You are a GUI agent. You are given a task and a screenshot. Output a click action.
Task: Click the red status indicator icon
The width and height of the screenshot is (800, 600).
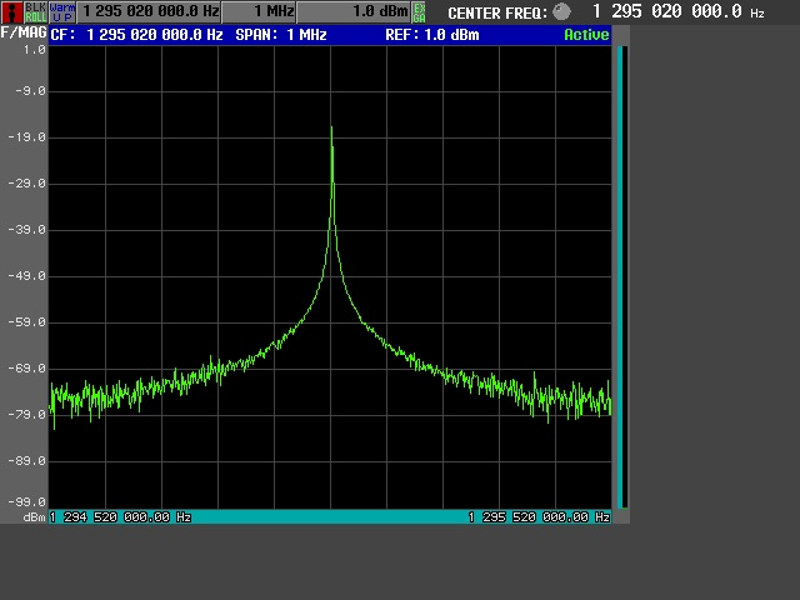coord(12,12)
